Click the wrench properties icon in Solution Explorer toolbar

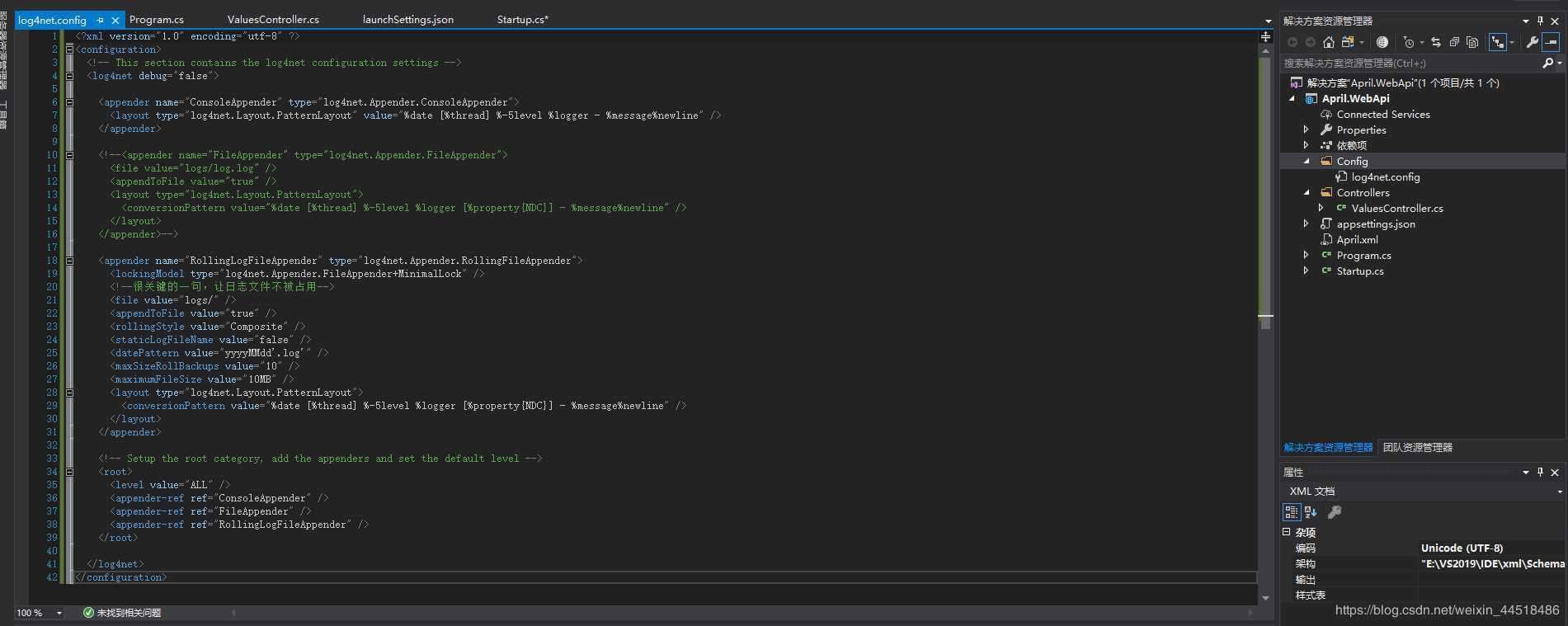(1532, 42)
